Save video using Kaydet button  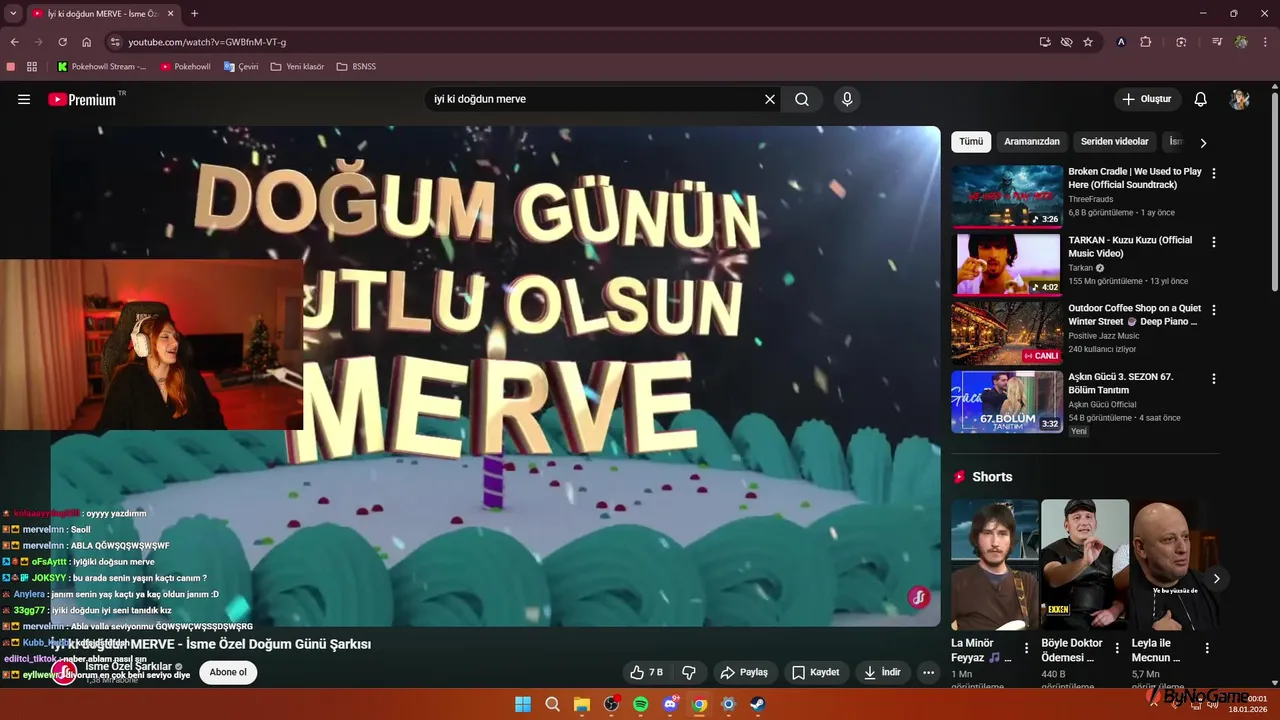(x=816, y=672)
